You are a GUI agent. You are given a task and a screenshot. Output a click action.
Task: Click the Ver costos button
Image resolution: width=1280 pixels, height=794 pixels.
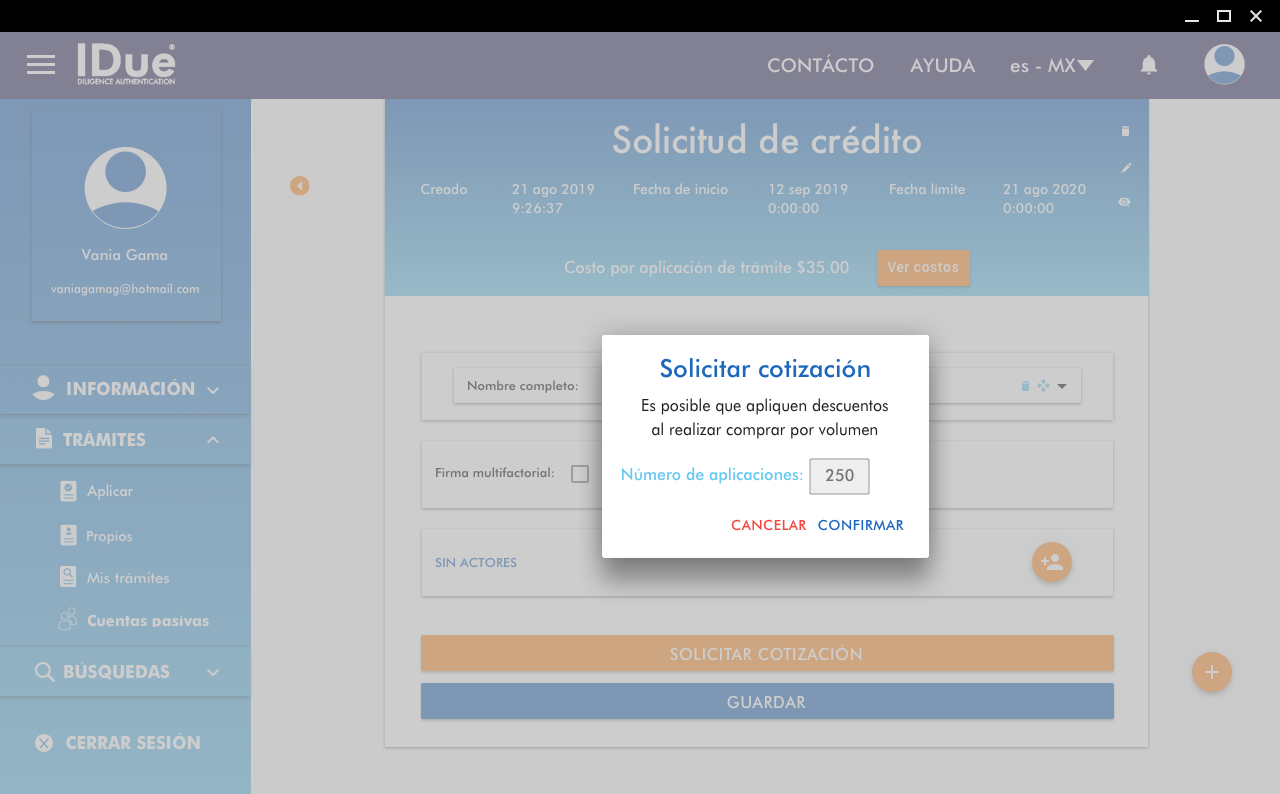pyautogui.click(x=922, y=268)
